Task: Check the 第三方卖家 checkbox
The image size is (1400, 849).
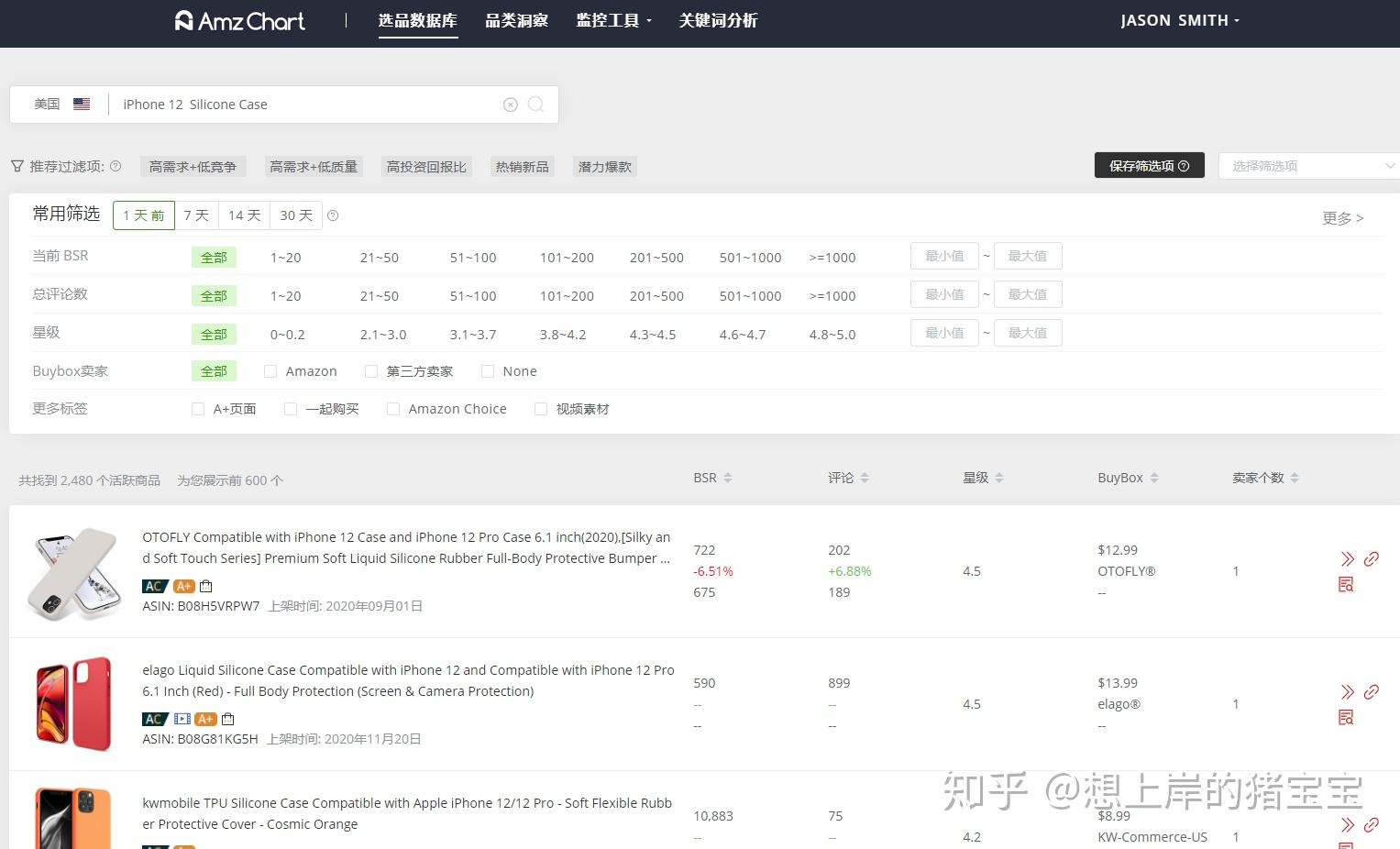Action: click(371, 371)
